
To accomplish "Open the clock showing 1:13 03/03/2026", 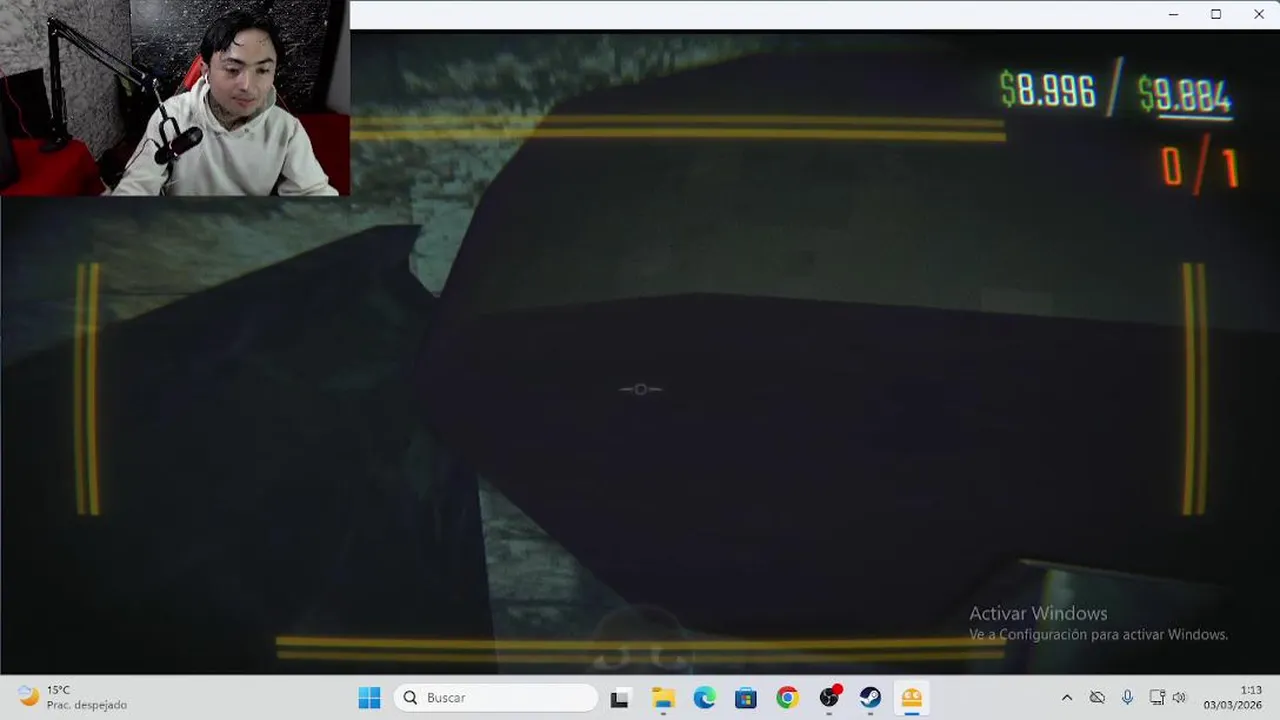I will pos(1232,698).
